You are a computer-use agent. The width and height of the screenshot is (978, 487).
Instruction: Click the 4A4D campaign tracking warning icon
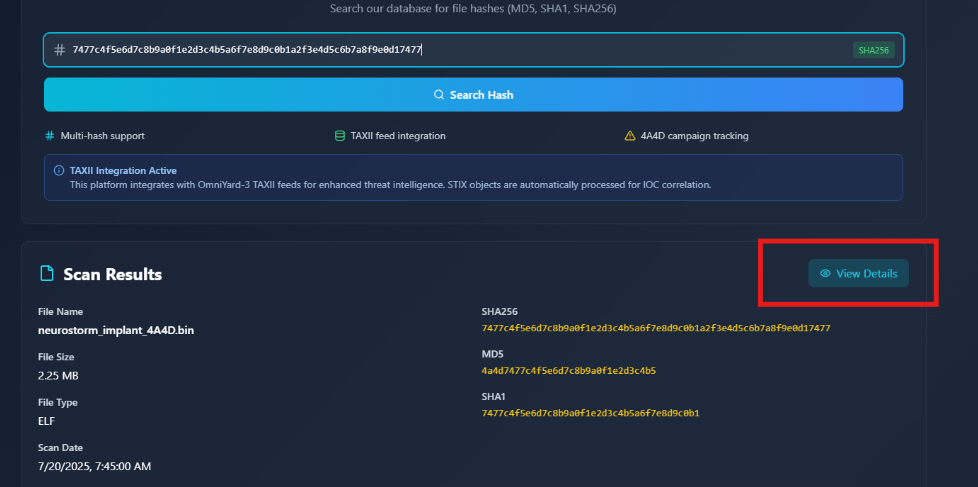(x=629, y=136)
